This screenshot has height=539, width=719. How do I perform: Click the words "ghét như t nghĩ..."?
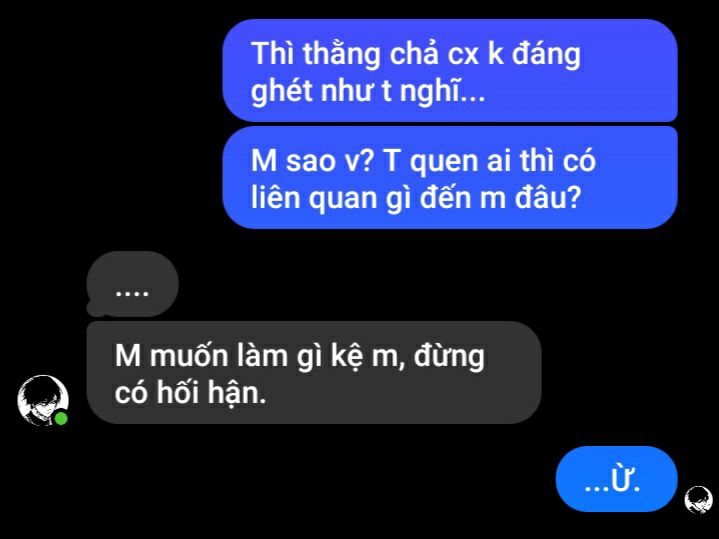pyautogui.click(x=368, y=91)
